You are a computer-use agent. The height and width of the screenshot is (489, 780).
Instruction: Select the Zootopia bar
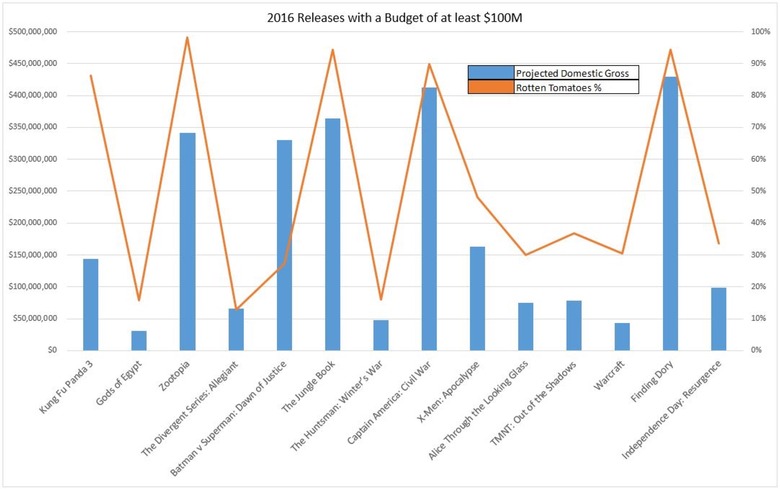188,241
